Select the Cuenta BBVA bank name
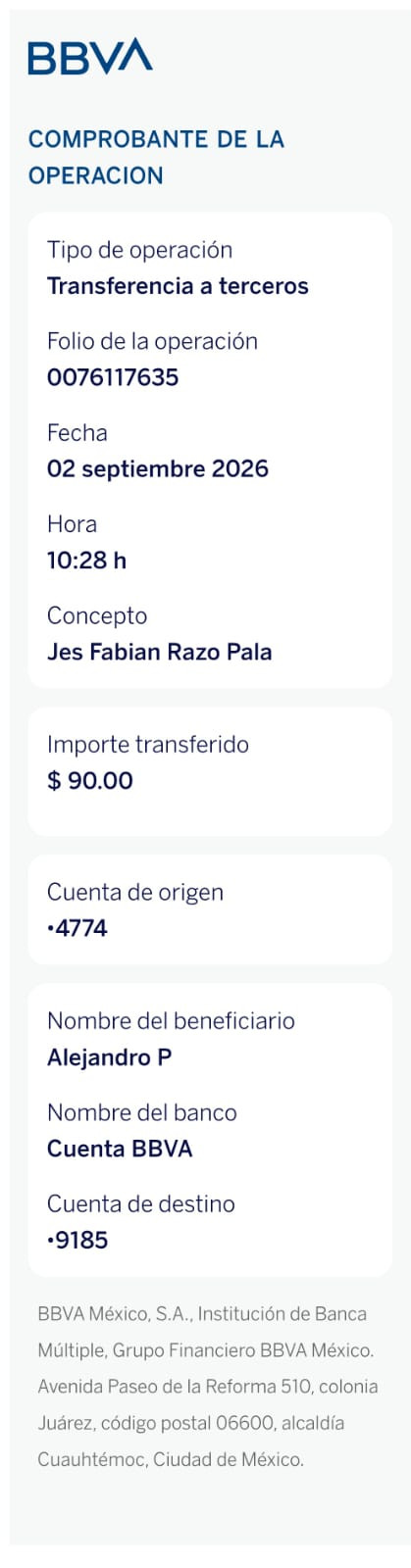The height and width of the screenshot is (1568, 411). tap(120, 1149)
